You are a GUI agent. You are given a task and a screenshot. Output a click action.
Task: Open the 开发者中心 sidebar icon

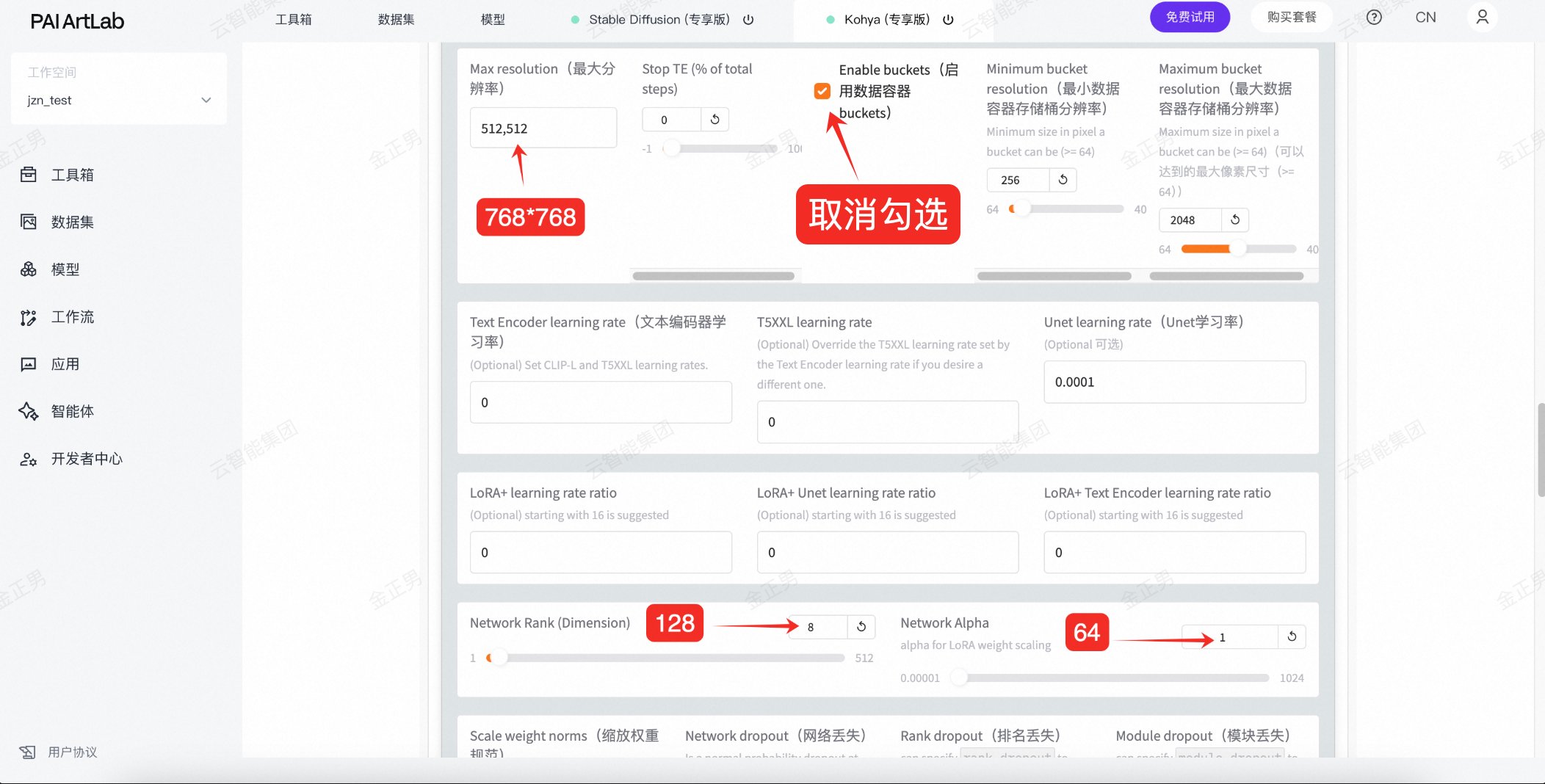(29, 459)
